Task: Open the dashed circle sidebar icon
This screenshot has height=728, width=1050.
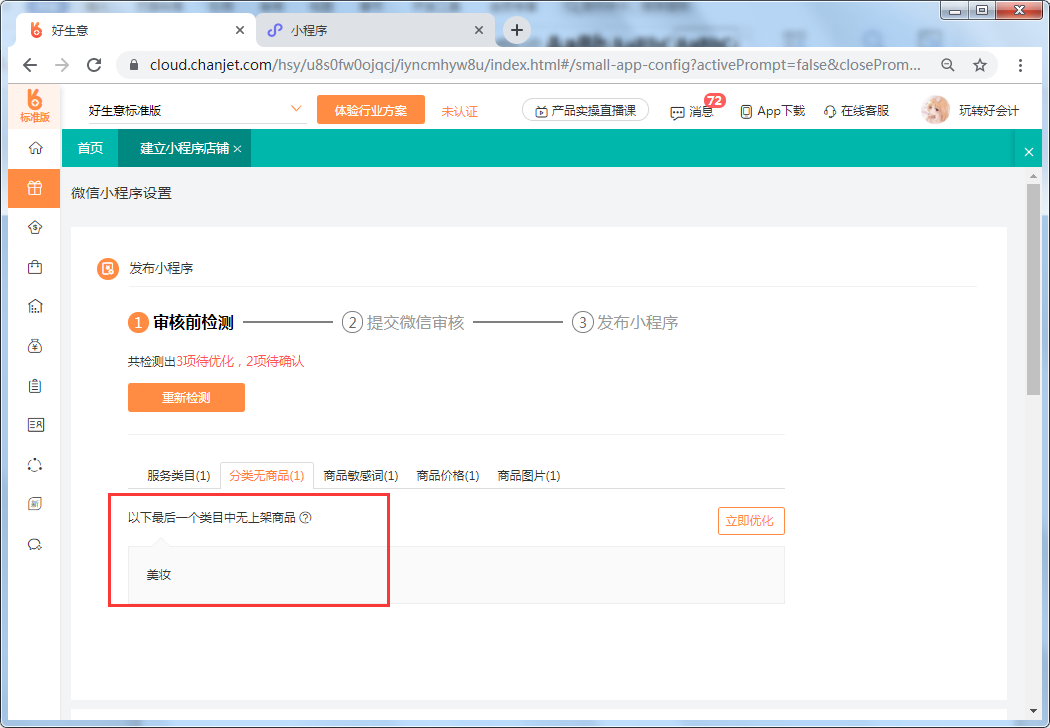Action: (x=35, y=465)
